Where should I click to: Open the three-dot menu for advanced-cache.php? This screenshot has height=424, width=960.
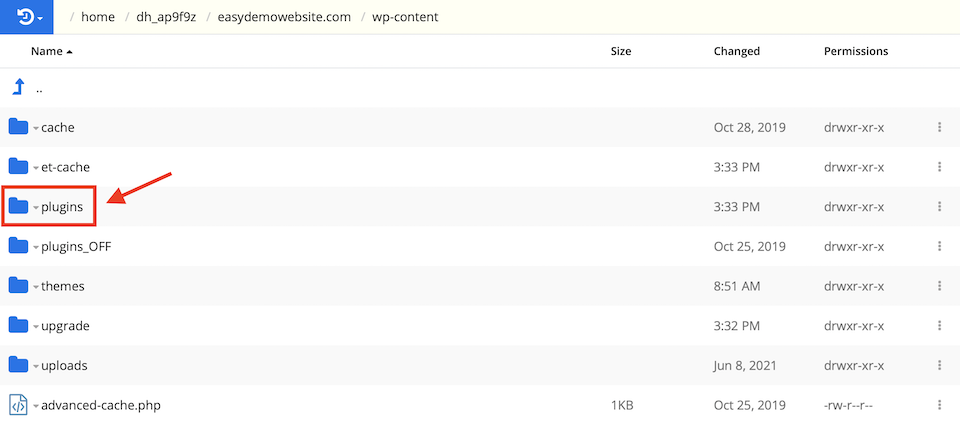(x=939, y=405)
